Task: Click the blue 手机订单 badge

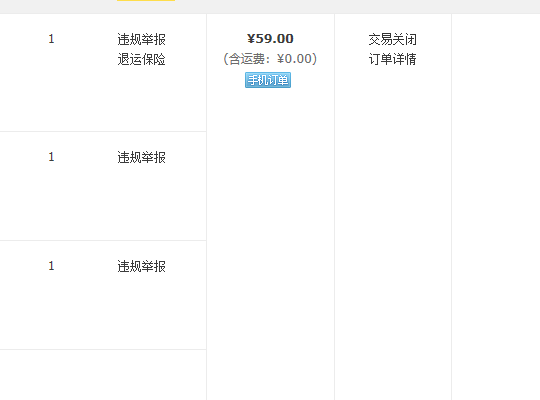Action: (x=268, y=80)
